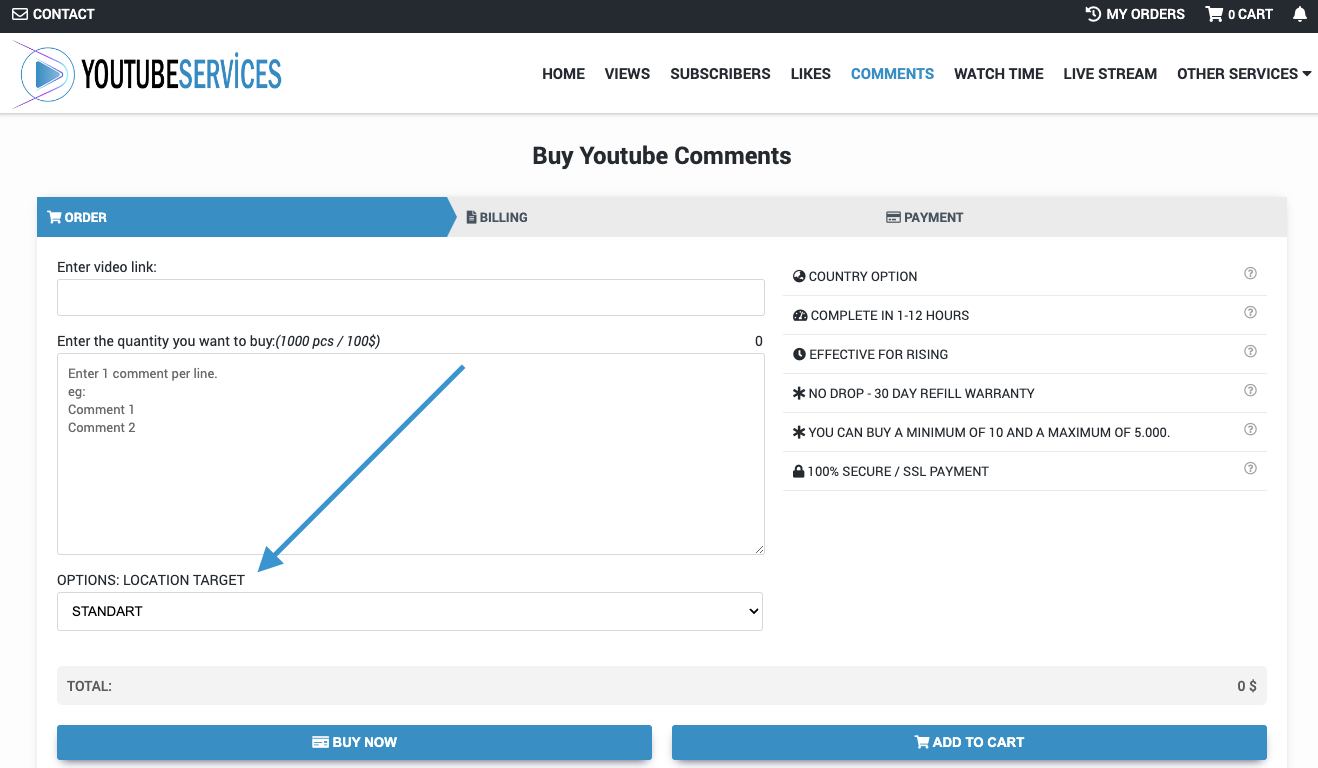Screen dimensions: 1318x768
Task: Switch to the Payment step
Action: tap(924, 217)
